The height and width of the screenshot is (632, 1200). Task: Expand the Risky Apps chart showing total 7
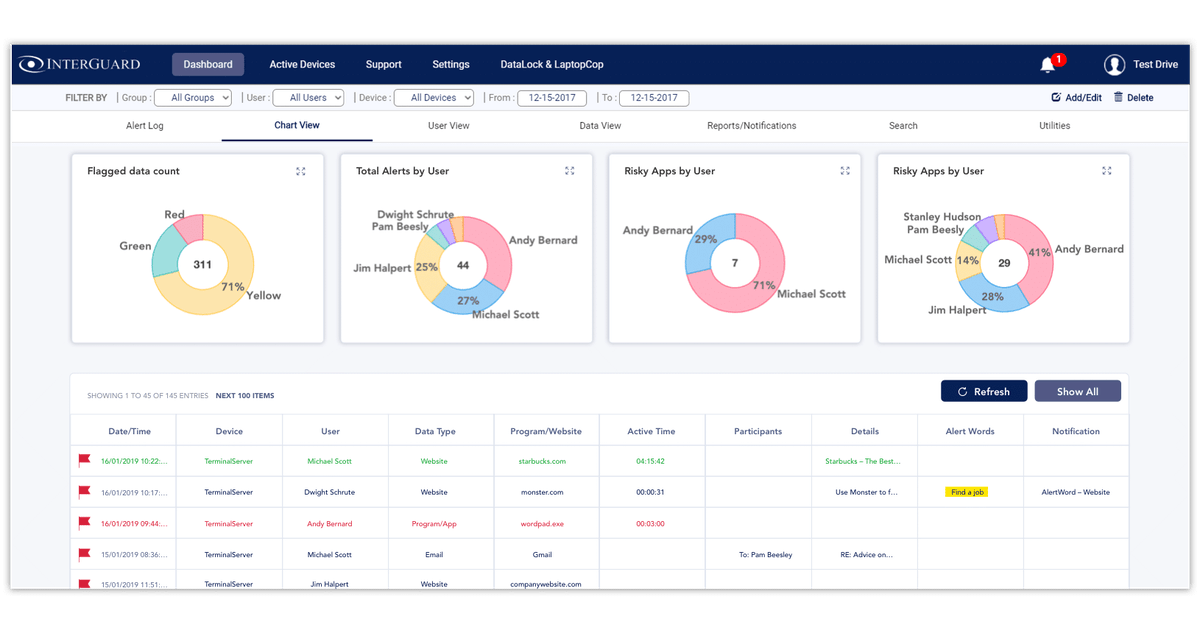tap(845, 171)
